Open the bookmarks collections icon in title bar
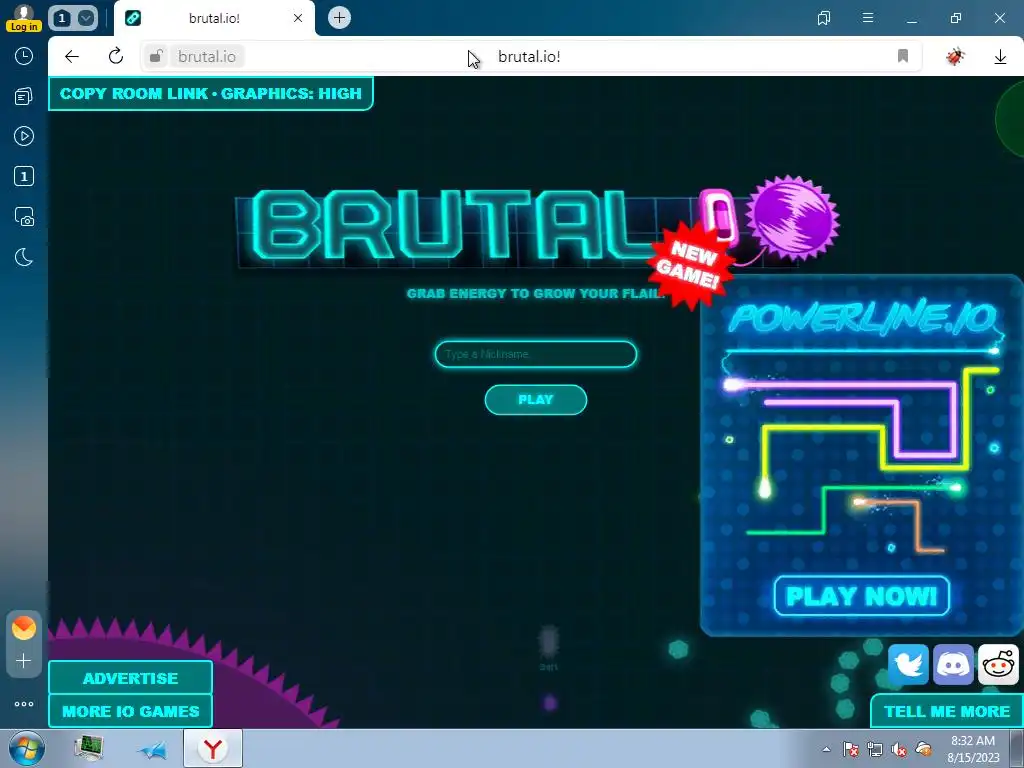1024x768 pixels. [824, 18]
